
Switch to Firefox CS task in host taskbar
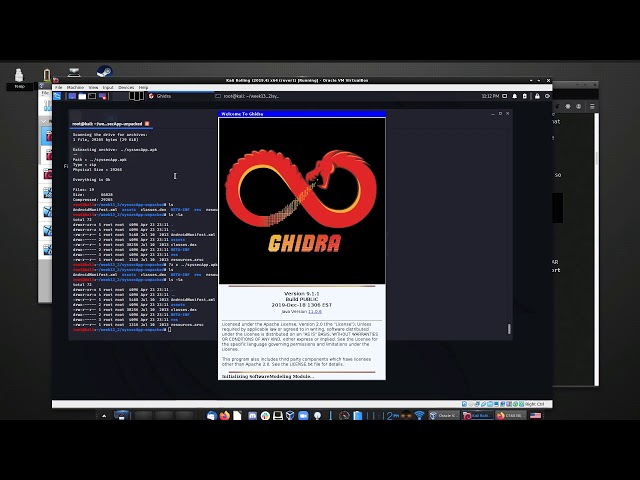(x=511, y=416)
